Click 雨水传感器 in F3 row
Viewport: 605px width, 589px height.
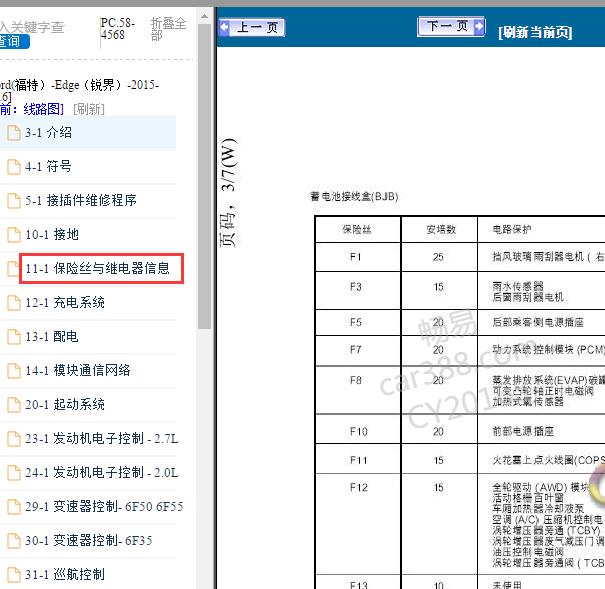pyautogui.click(x=518, y=286)
